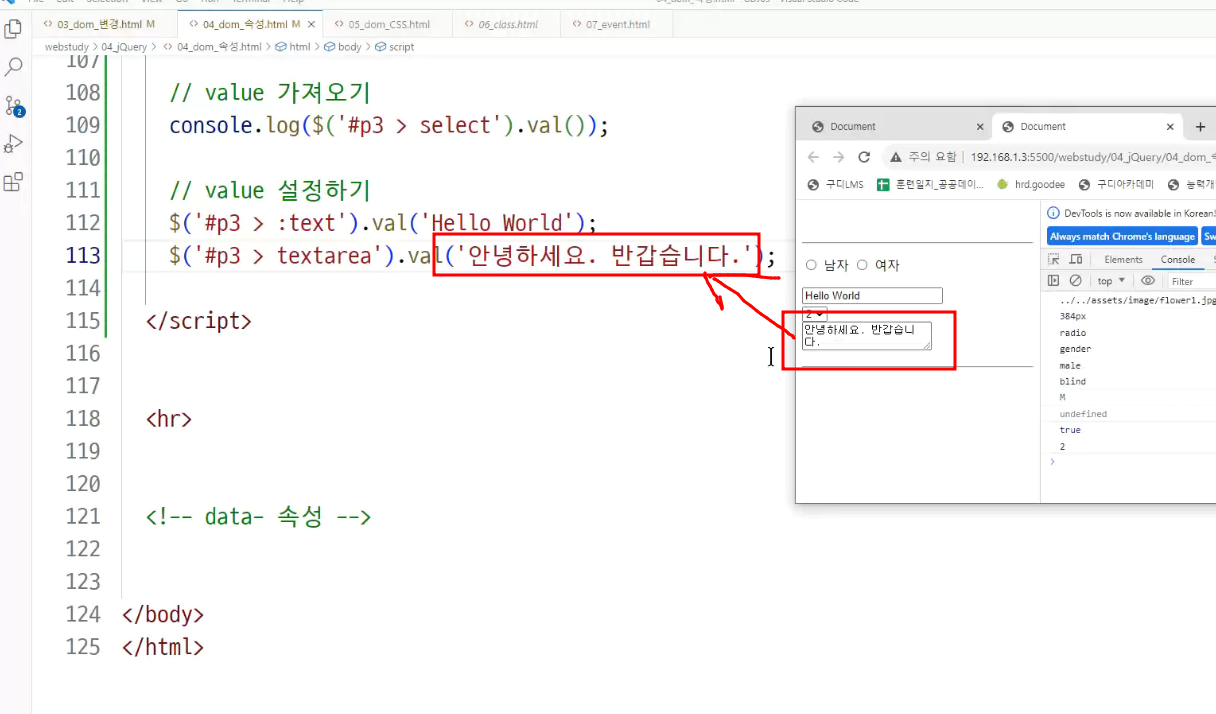Select the 남자 radio button
The image size is (1216, 714).
pyautogui.click(x=811, y=265)
